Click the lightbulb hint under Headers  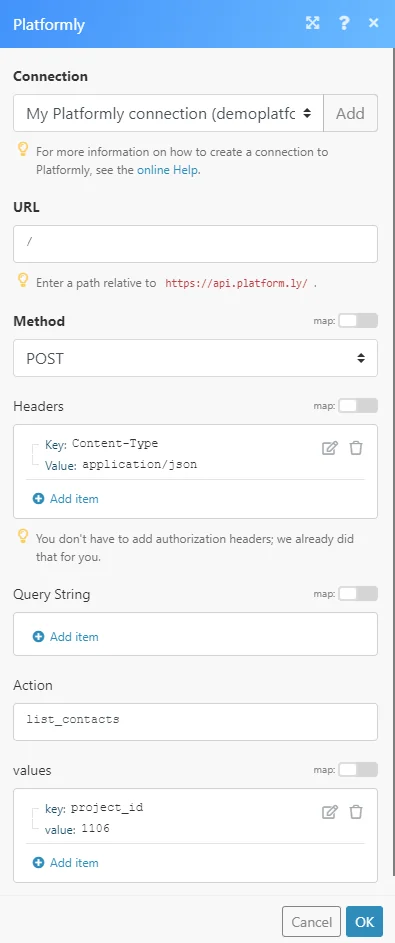click(23, 536)
